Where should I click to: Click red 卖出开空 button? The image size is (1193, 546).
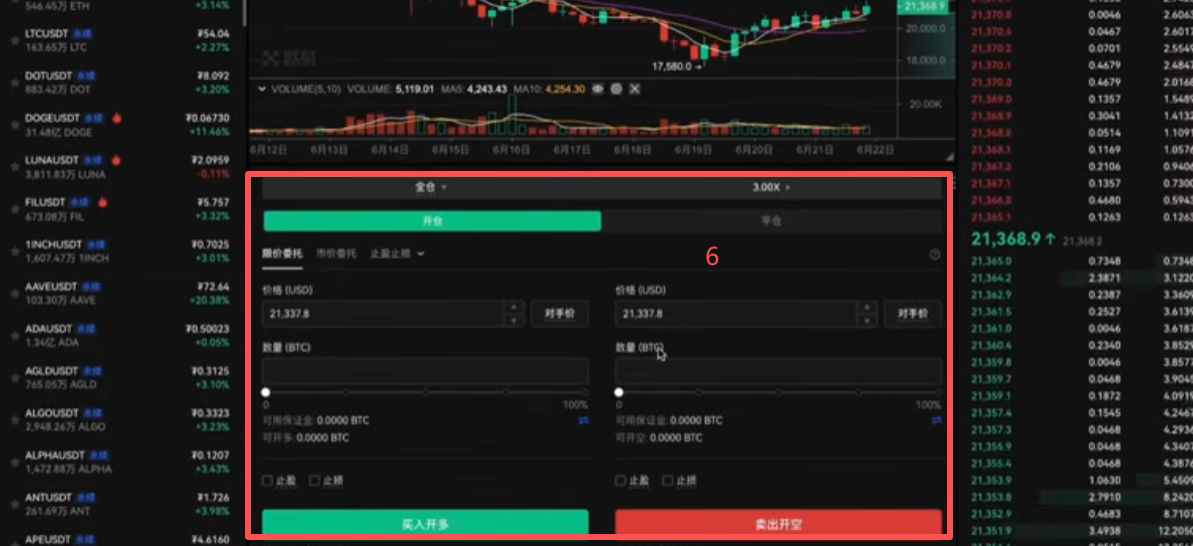[778, 523]
